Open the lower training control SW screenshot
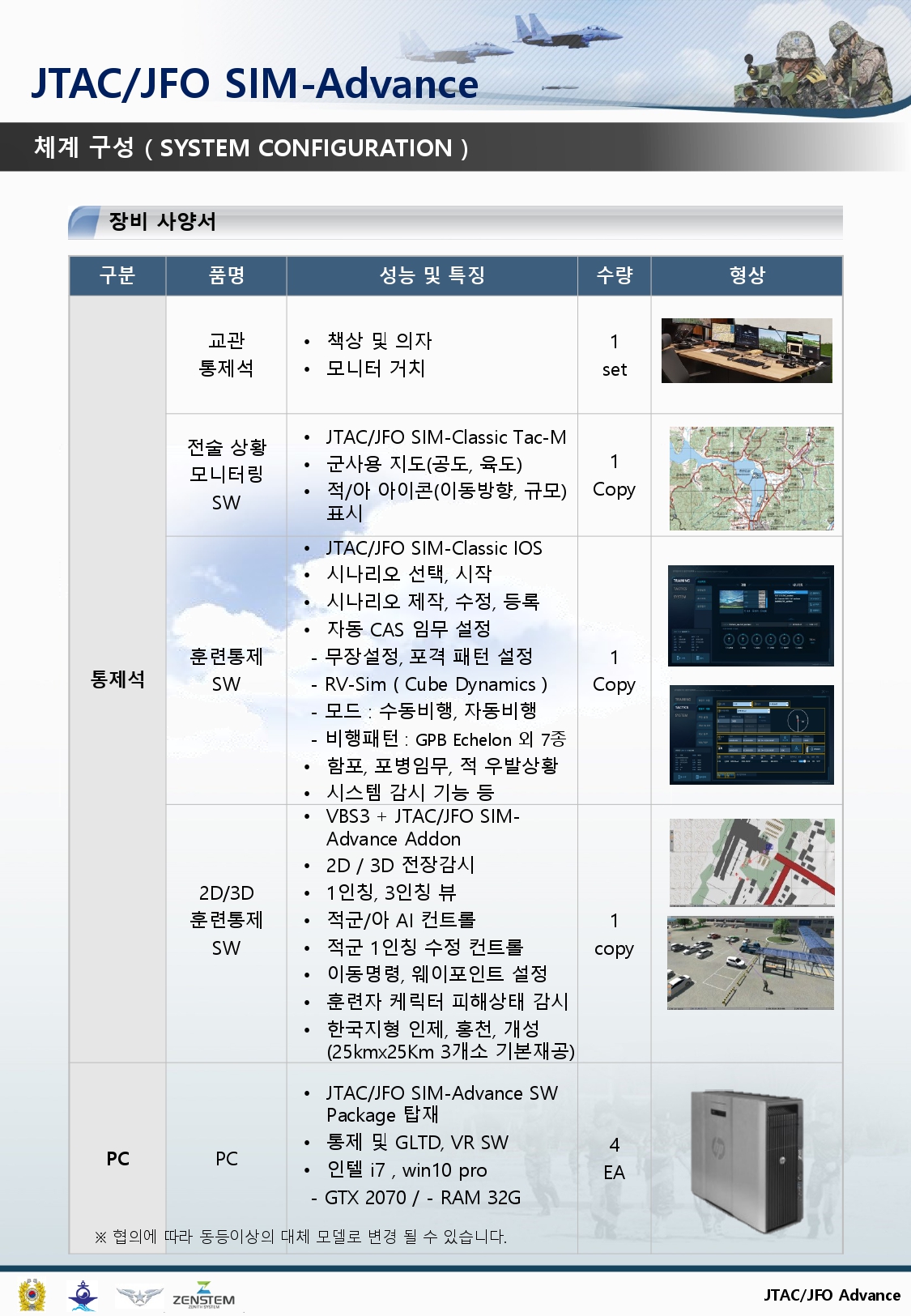The height and width of the screenshot is (1316, 911). pos(751,735)
